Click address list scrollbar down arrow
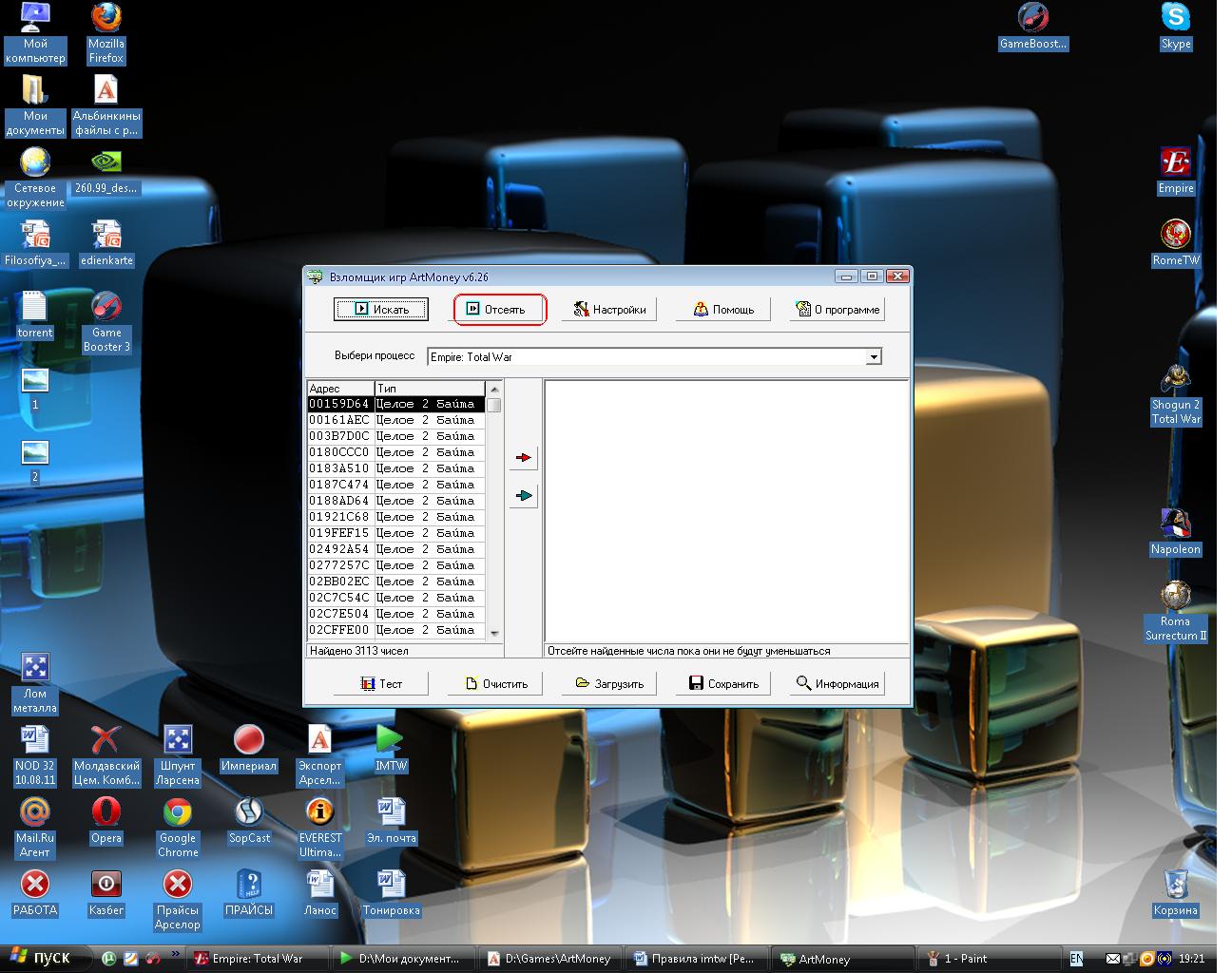Image resolution: width=1232 pixels, height=973 pixels. pyautogui.click(x=493, y=633)
